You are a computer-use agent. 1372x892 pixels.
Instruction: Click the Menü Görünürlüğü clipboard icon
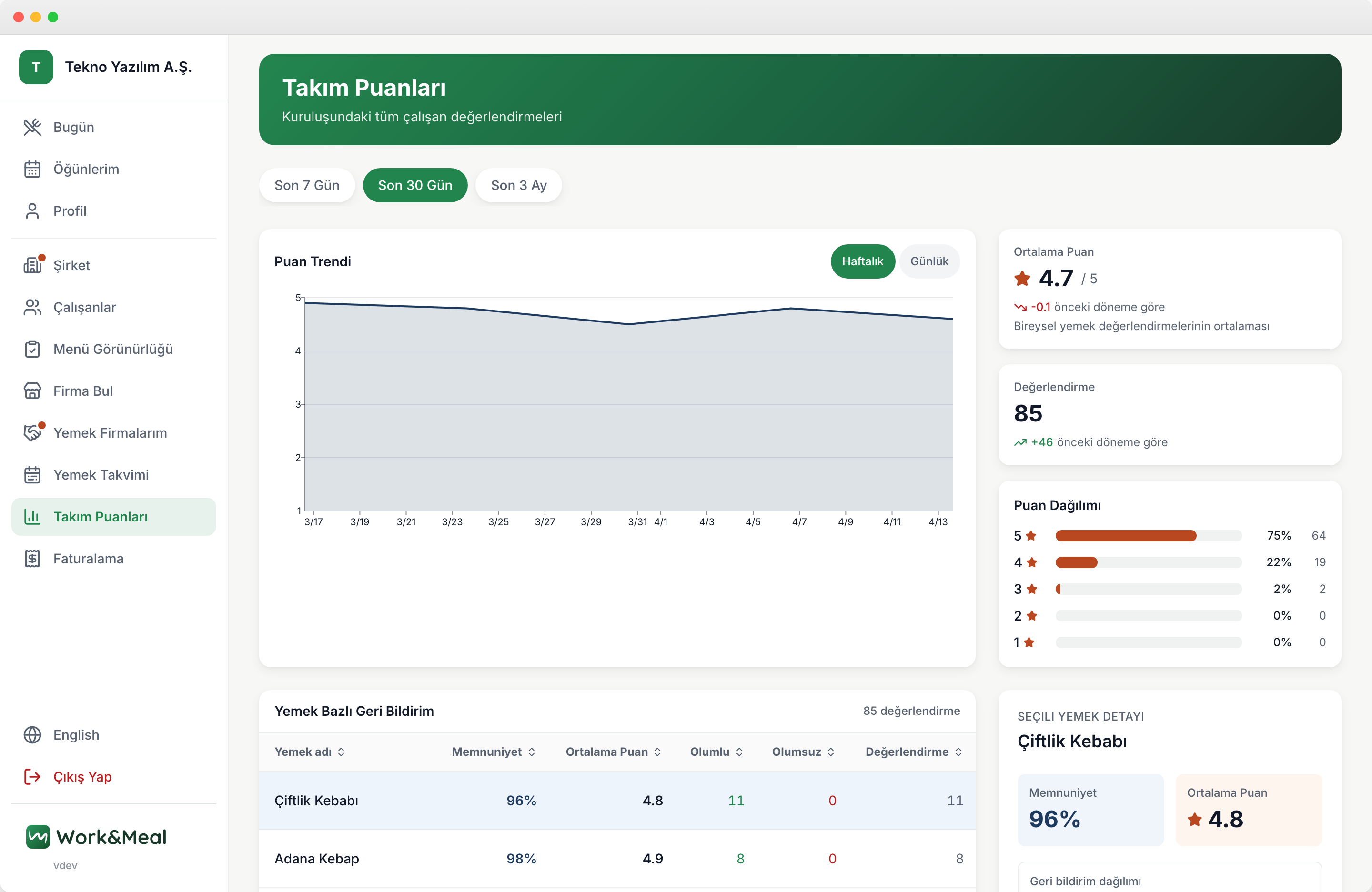(x=32, y=349)
